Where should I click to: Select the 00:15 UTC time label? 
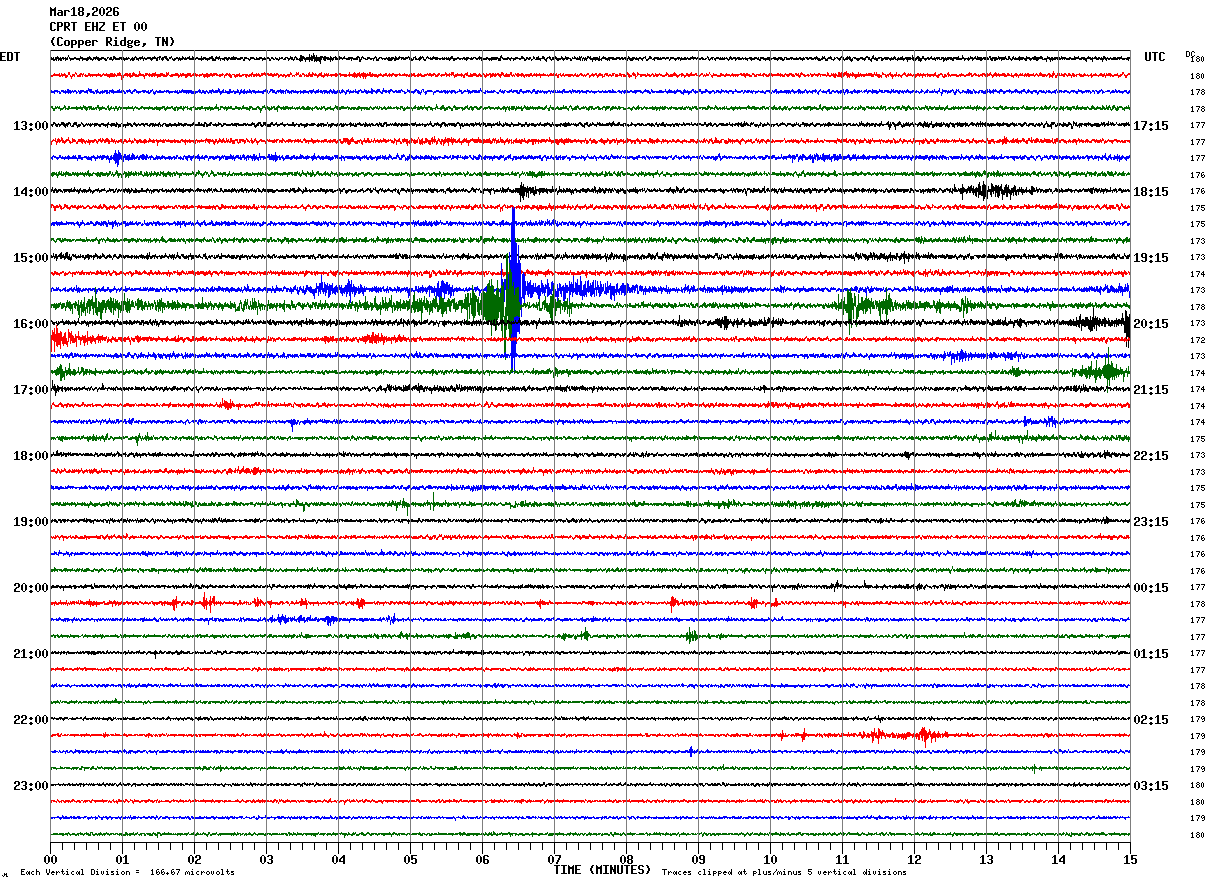1150,588
